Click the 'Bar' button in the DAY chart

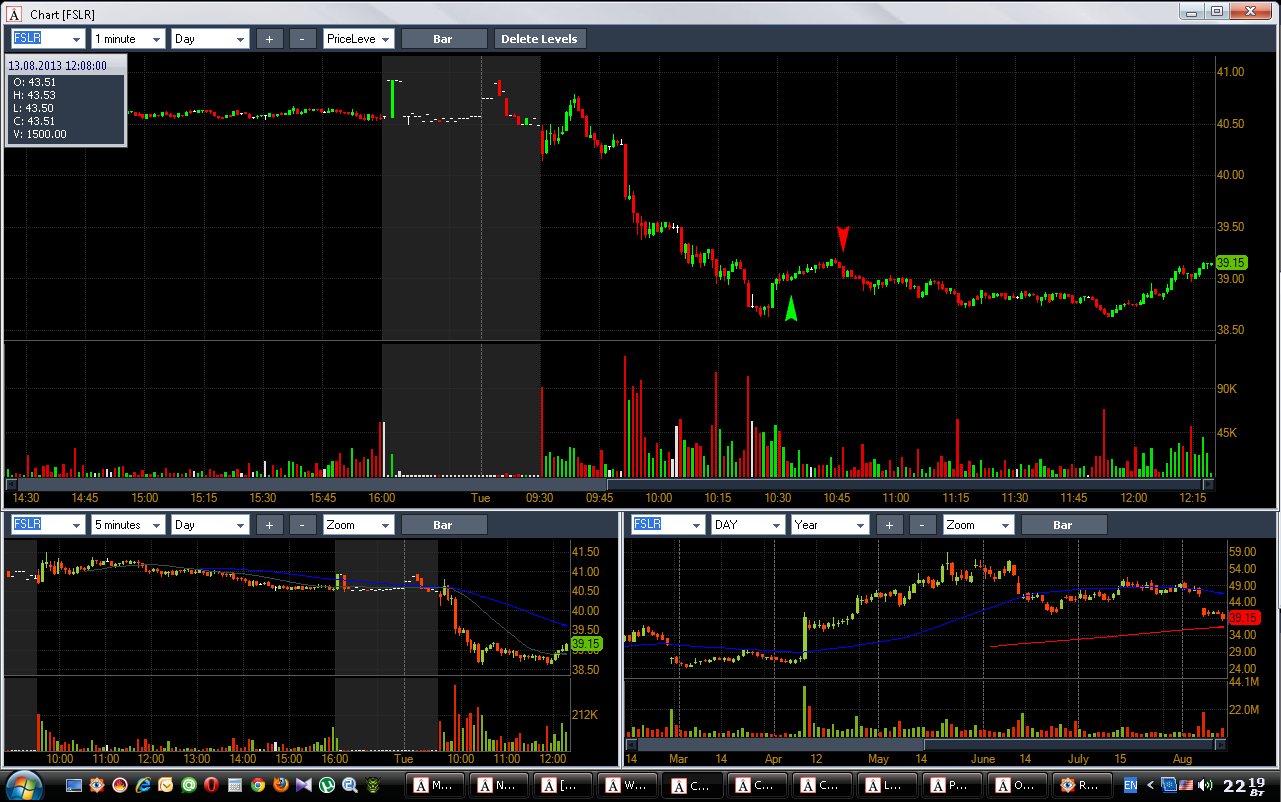pos(1064,524)
